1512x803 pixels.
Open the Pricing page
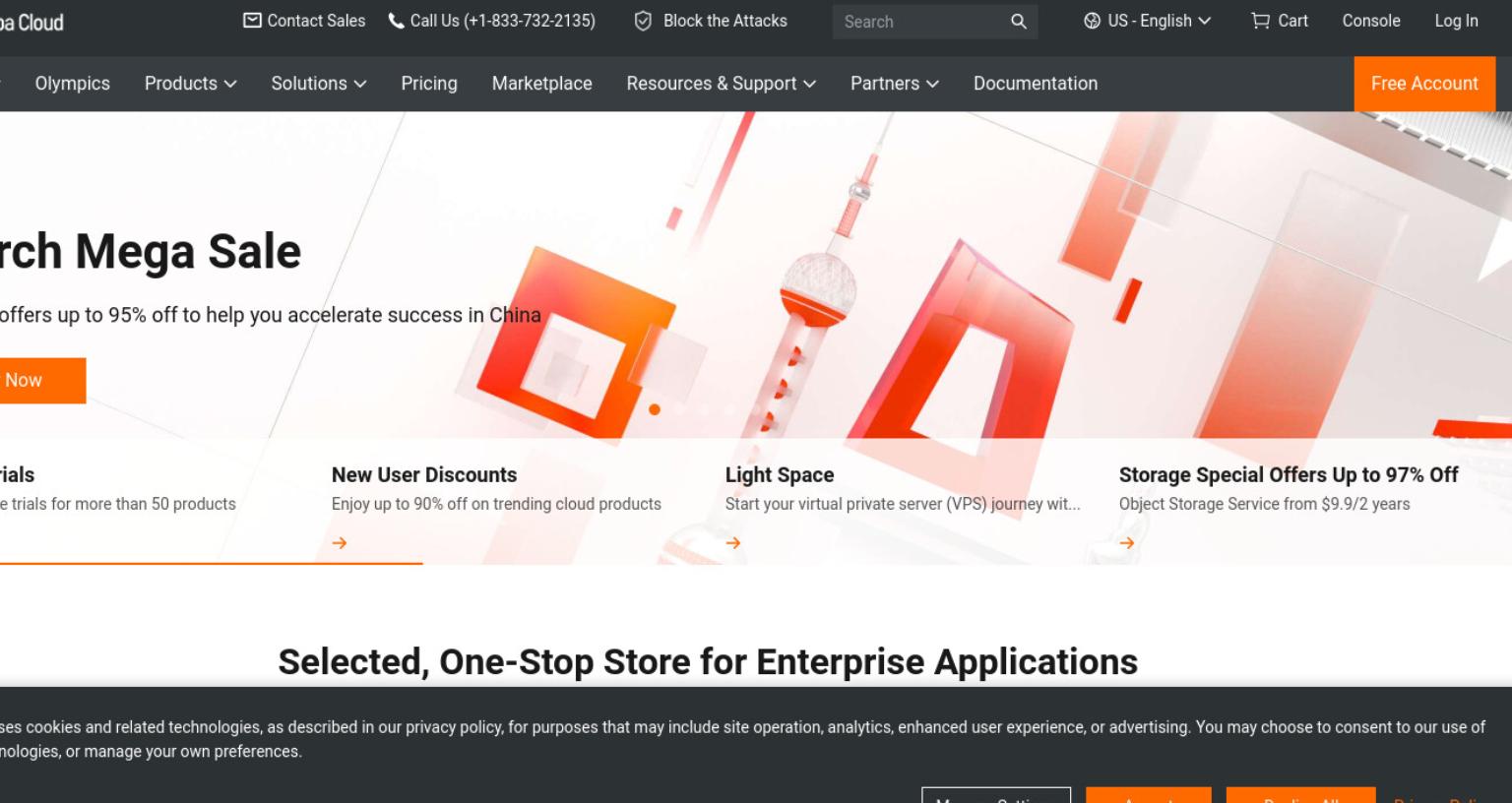pos(429,84)
